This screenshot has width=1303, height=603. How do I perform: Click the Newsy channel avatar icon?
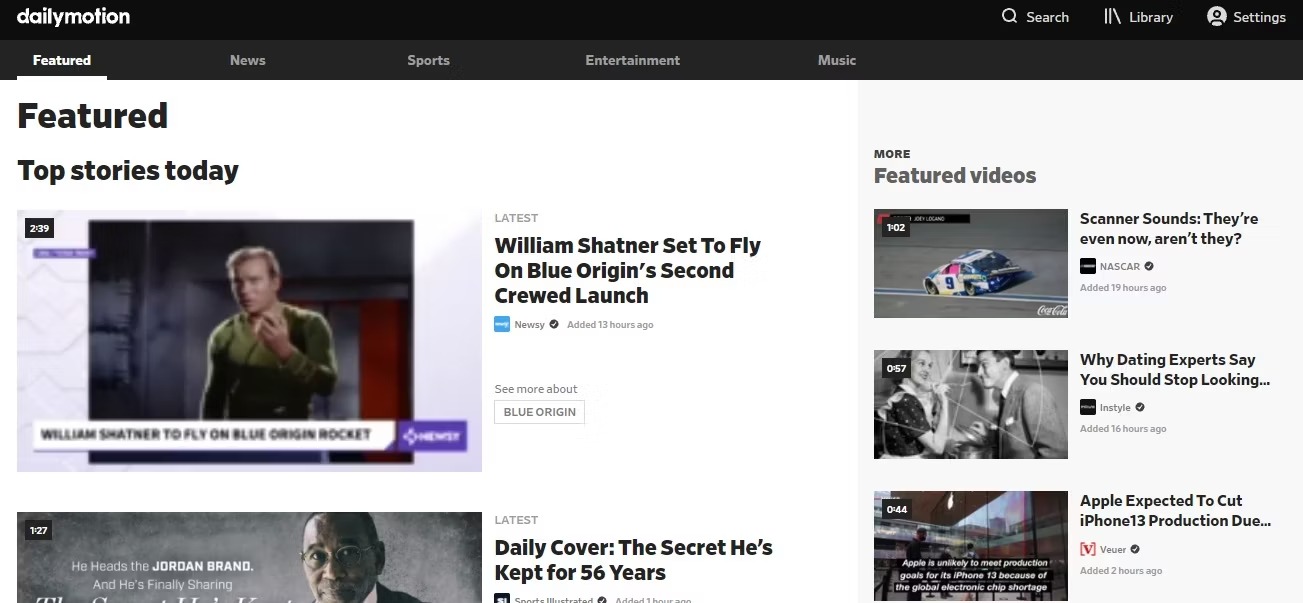pyautogui.click(x=502, y=324)
